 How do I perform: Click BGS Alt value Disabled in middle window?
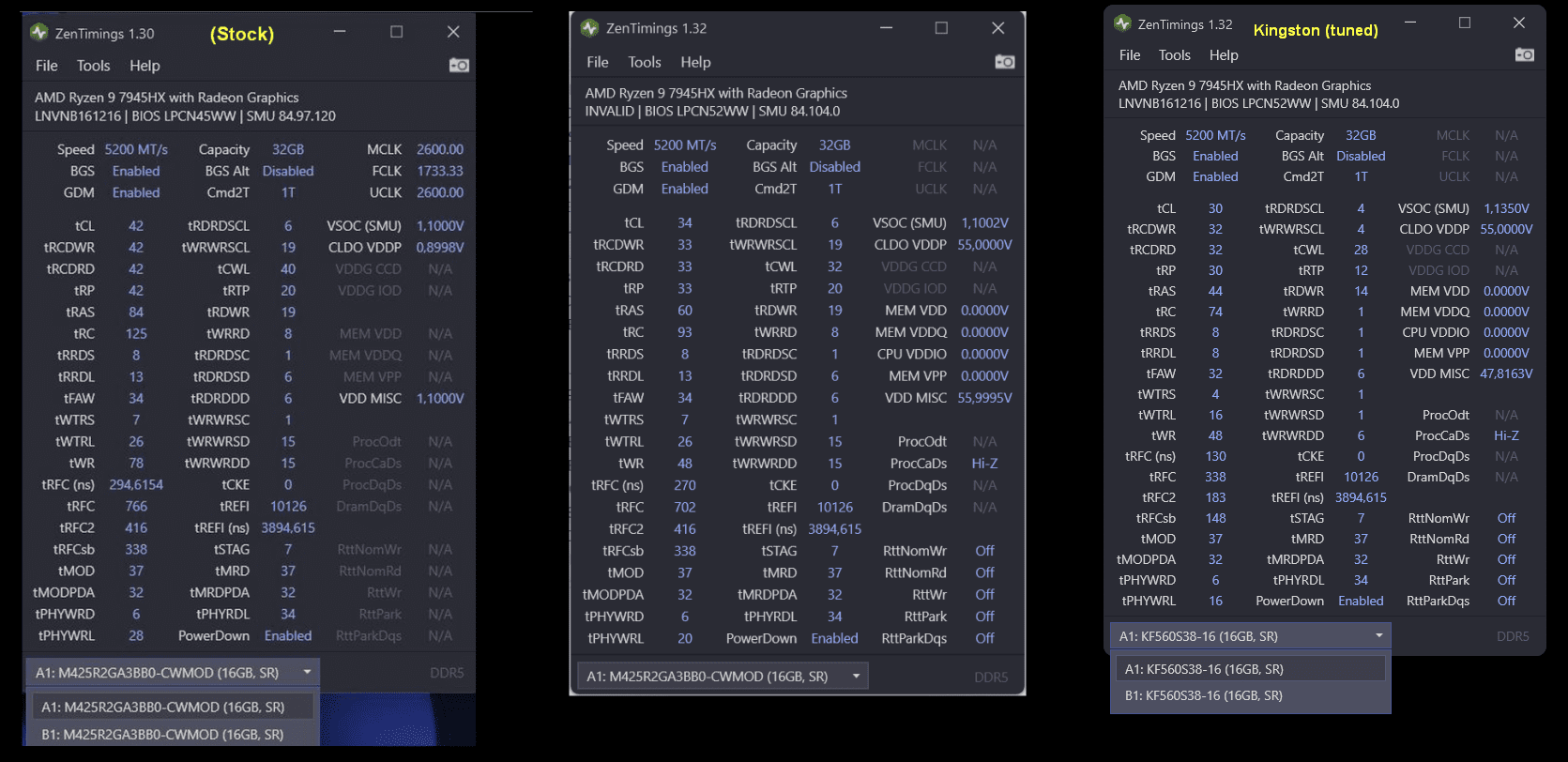834,167
